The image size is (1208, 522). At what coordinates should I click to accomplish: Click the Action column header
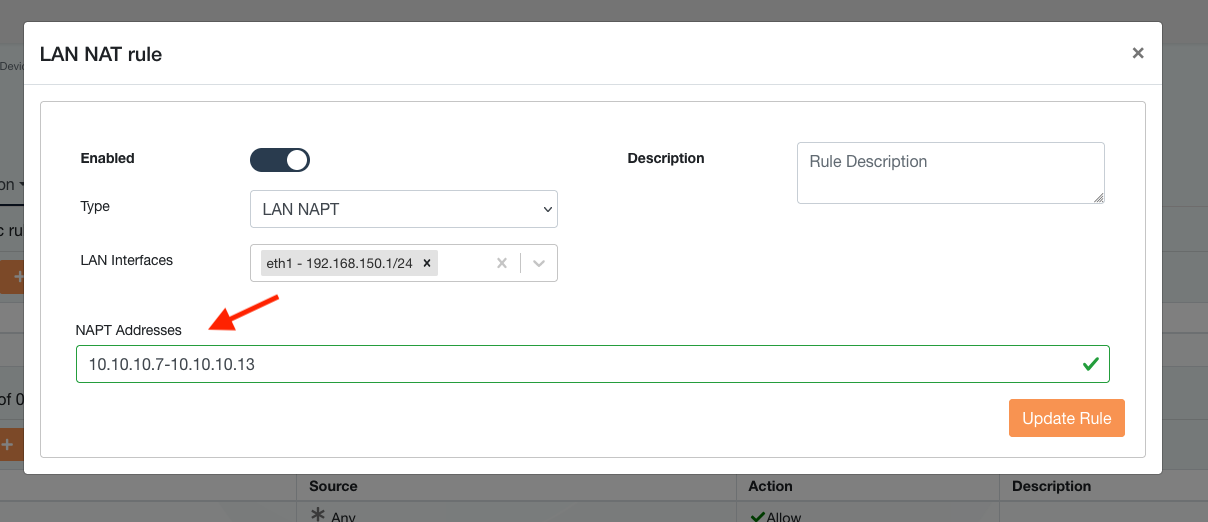point(770,486)
